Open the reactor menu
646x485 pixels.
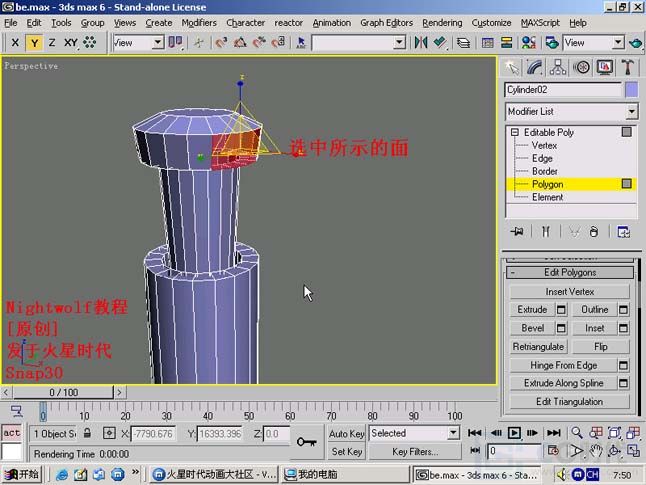coord(288,23)
